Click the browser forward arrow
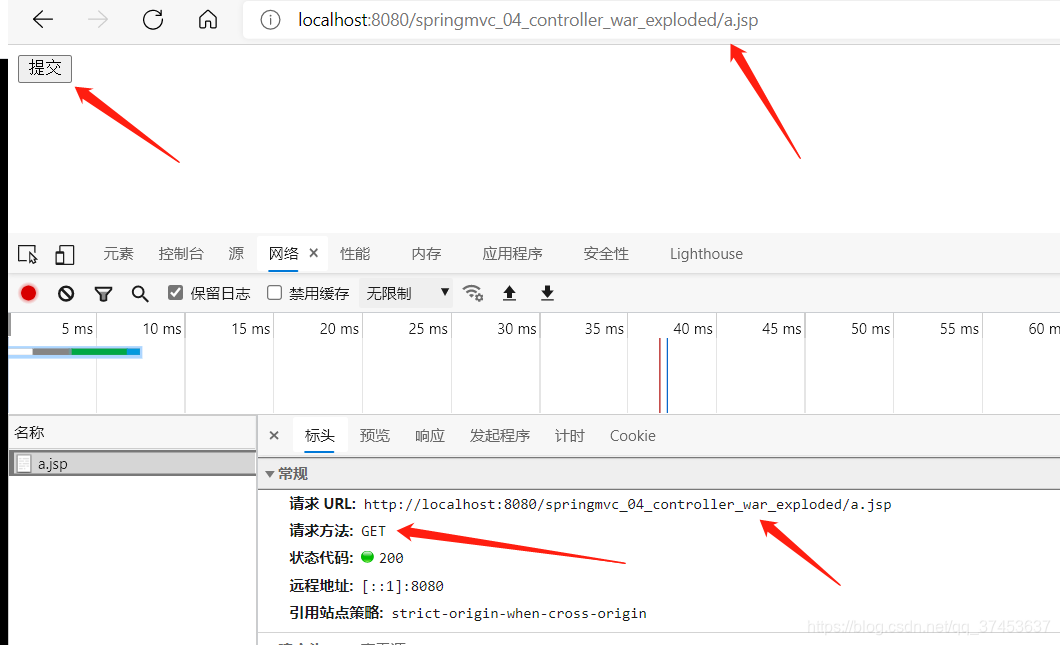Screen dimensions: 1060x645 tap(98, 20)
